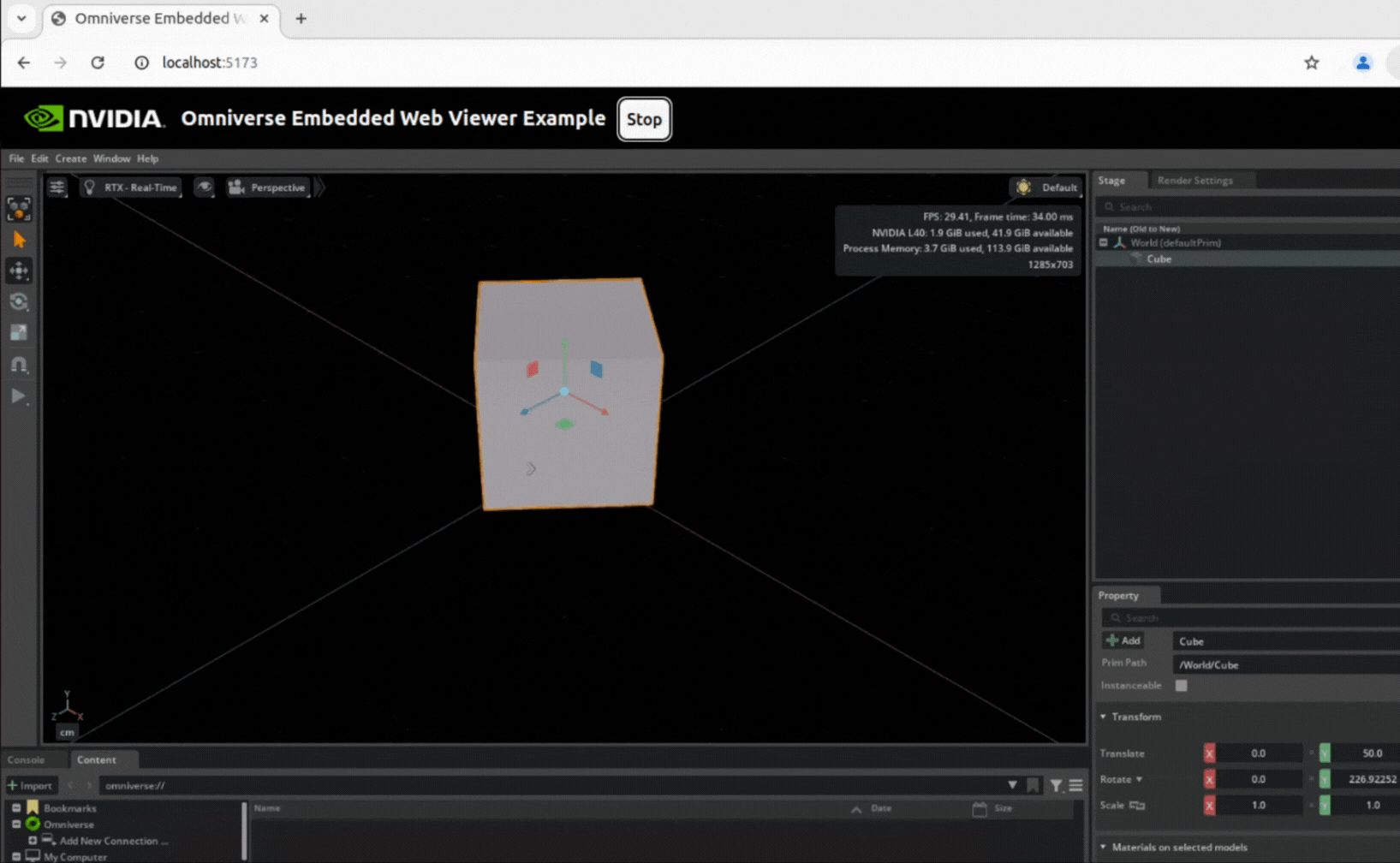Switch to the Render Settings tab

1194,181
